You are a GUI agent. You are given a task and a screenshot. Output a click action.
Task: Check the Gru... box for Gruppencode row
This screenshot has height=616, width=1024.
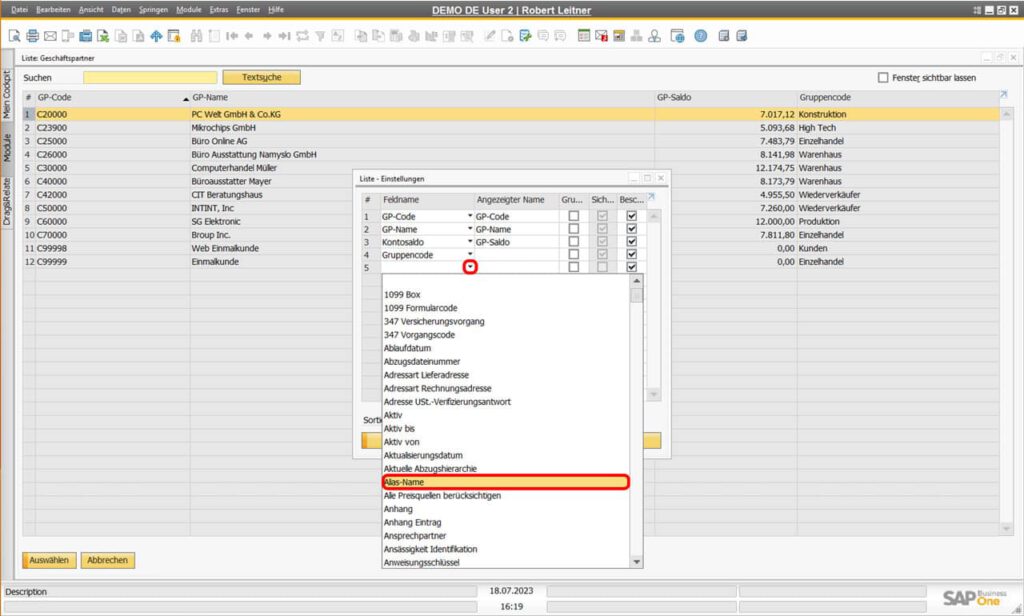[573, 254]
